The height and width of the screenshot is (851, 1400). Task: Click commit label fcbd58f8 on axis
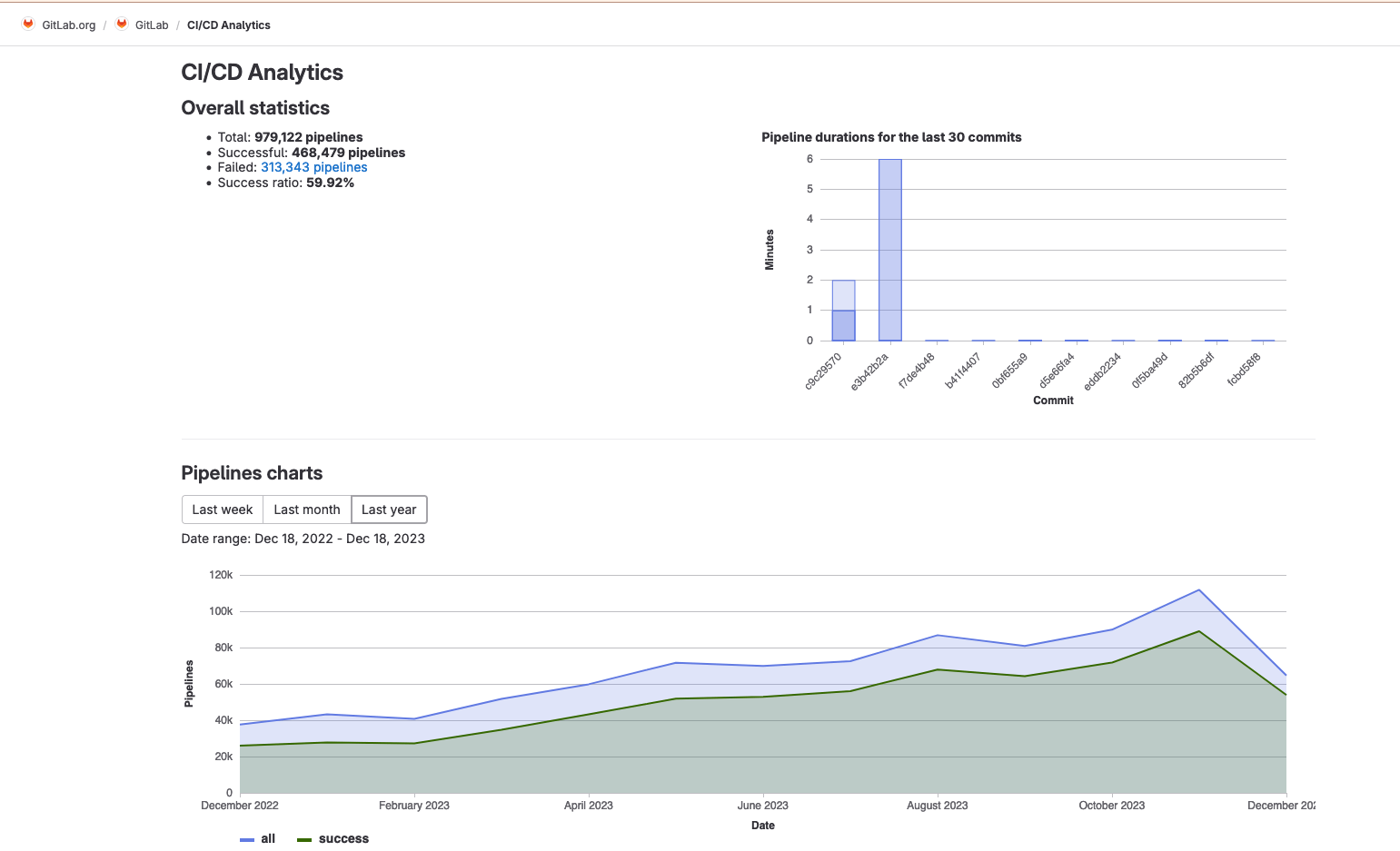(x=1244, y=370)
